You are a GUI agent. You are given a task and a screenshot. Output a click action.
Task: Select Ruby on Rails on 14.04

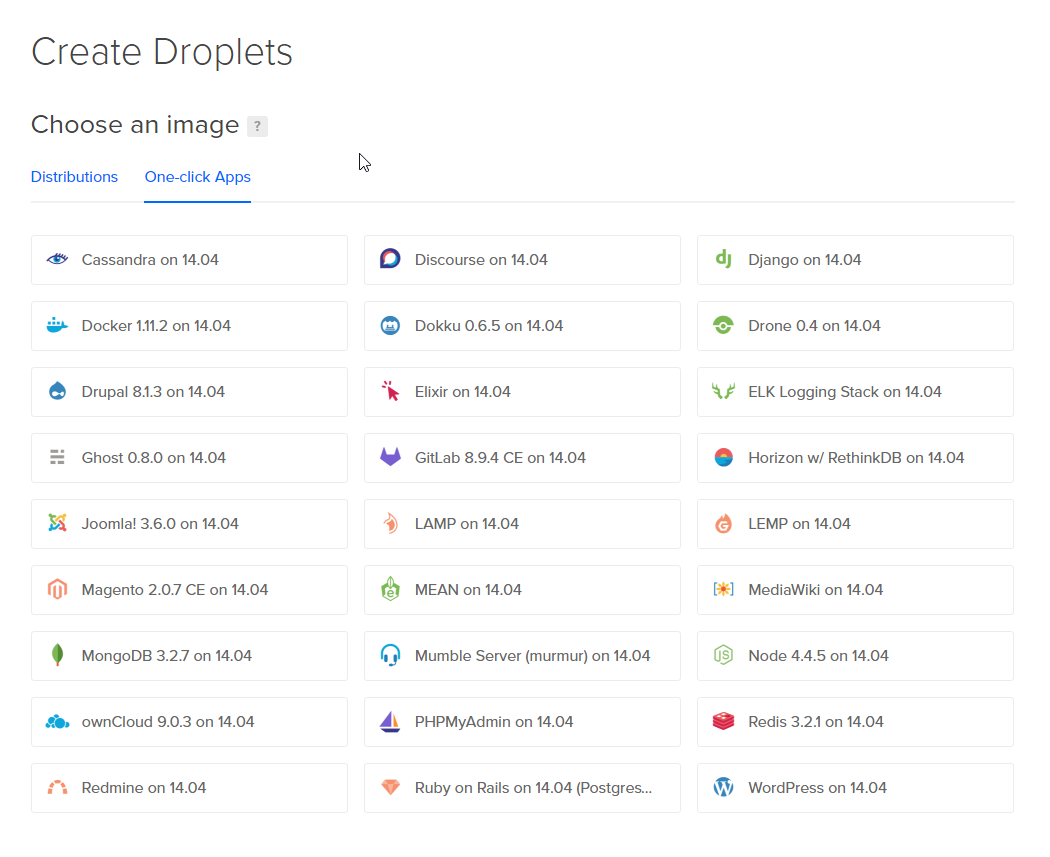[522, 788]
